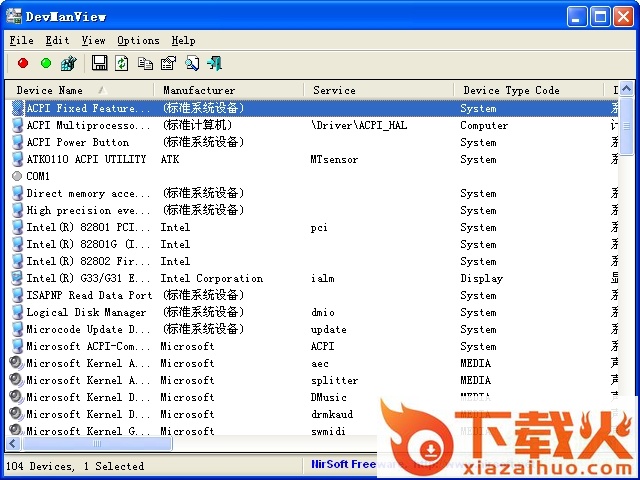
Task: Click the device icon of ATK0110 ACPI UTILITY
Action: coord(17,159)
